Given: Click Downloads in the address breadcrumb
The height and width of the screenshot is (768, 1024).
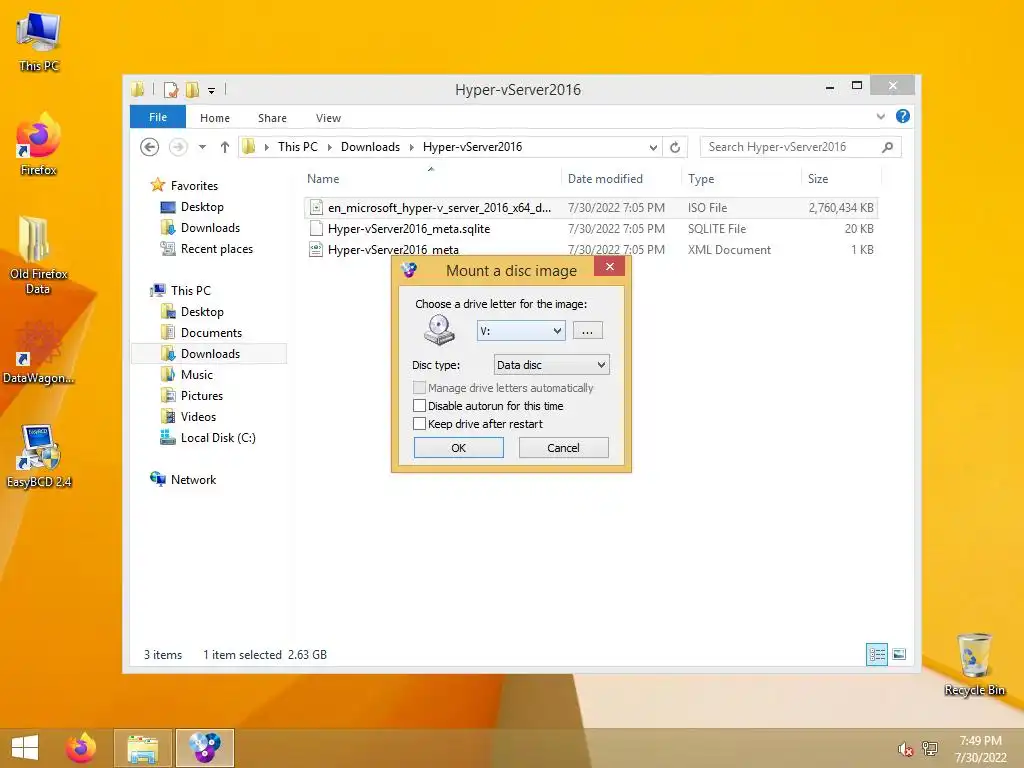Looking at the screenshot, I should (x=370, y=147).
